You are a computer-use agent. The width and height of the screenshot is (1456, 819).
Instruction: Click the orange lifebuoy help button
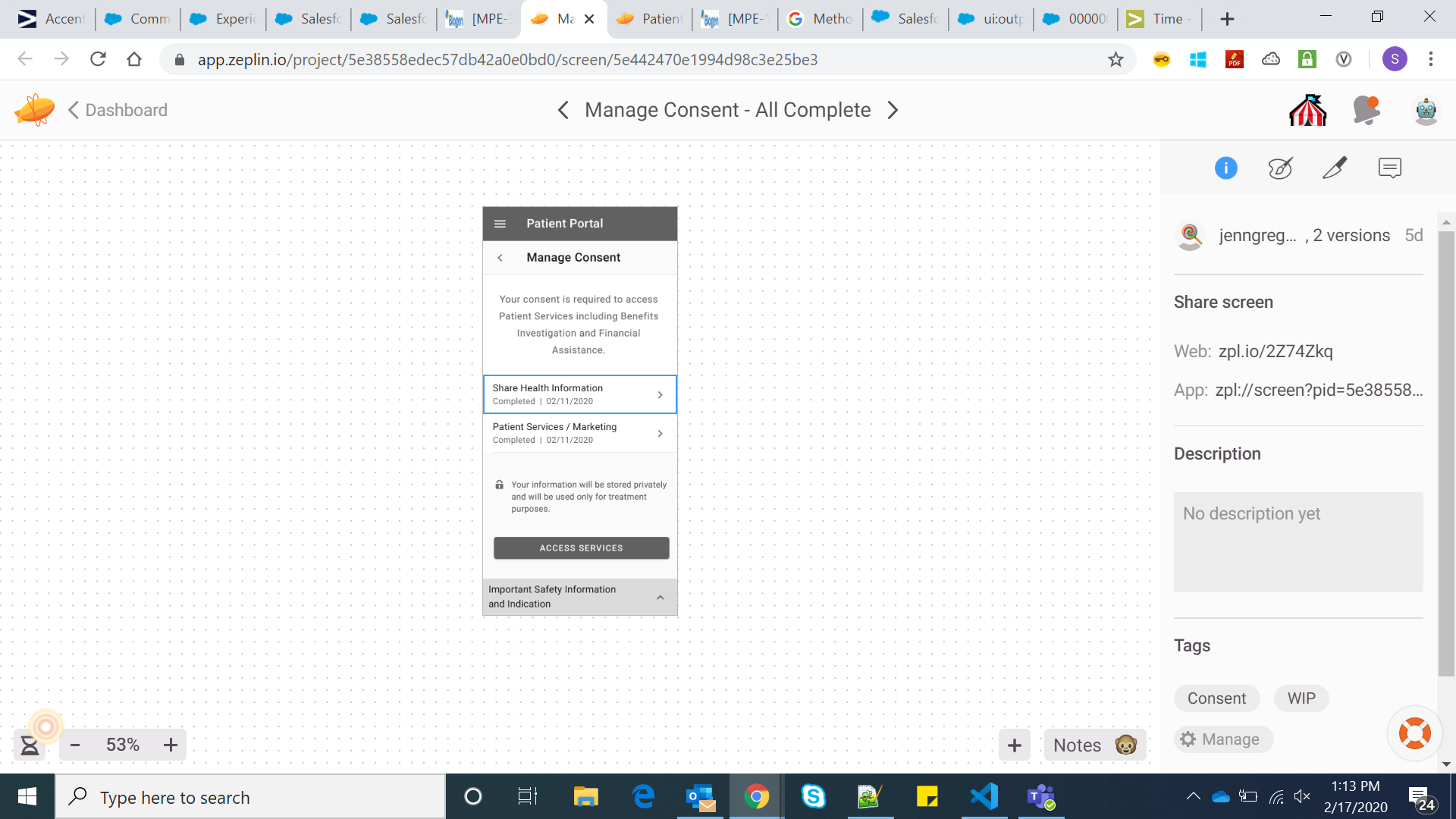click(1414, 733)
